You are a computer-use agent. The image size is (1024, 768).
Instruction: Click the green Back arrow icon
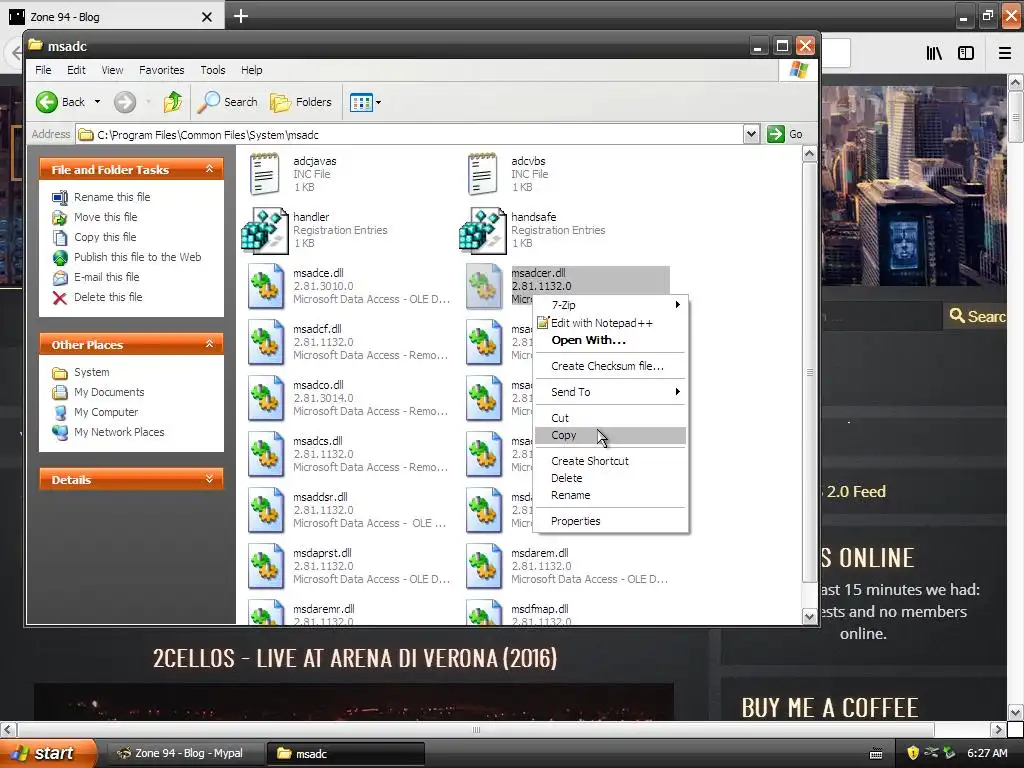(x=47, y=102)
